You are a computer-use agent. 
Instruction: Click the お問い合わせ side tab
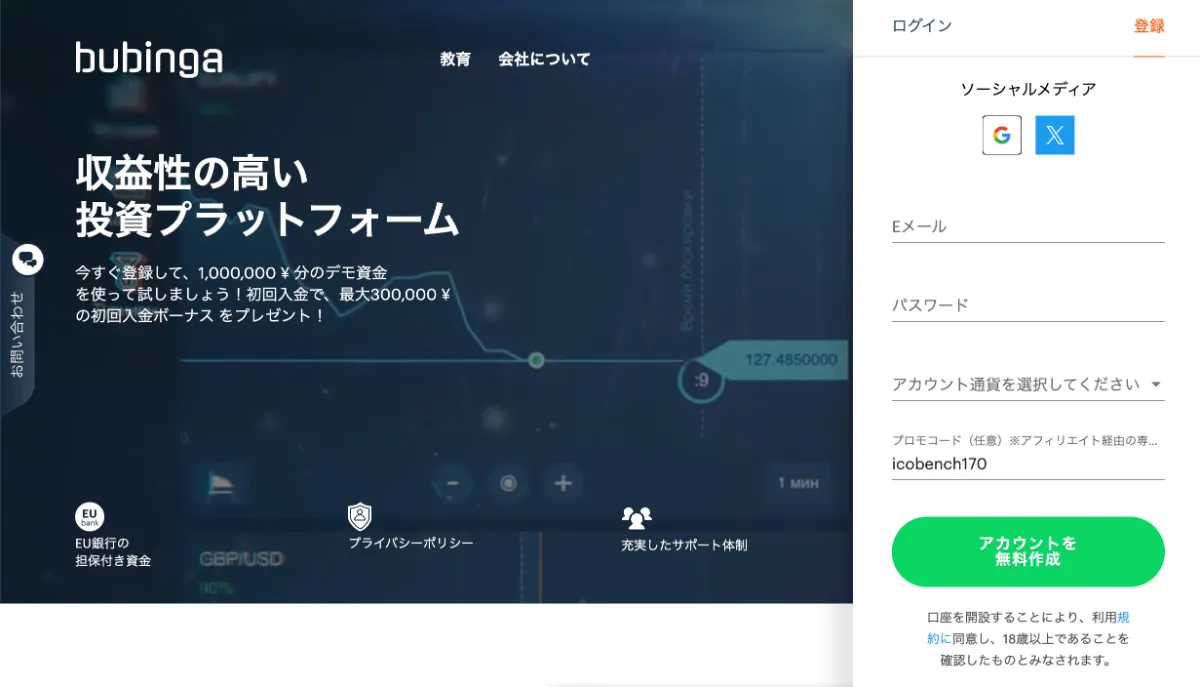(x=18, y=334)
